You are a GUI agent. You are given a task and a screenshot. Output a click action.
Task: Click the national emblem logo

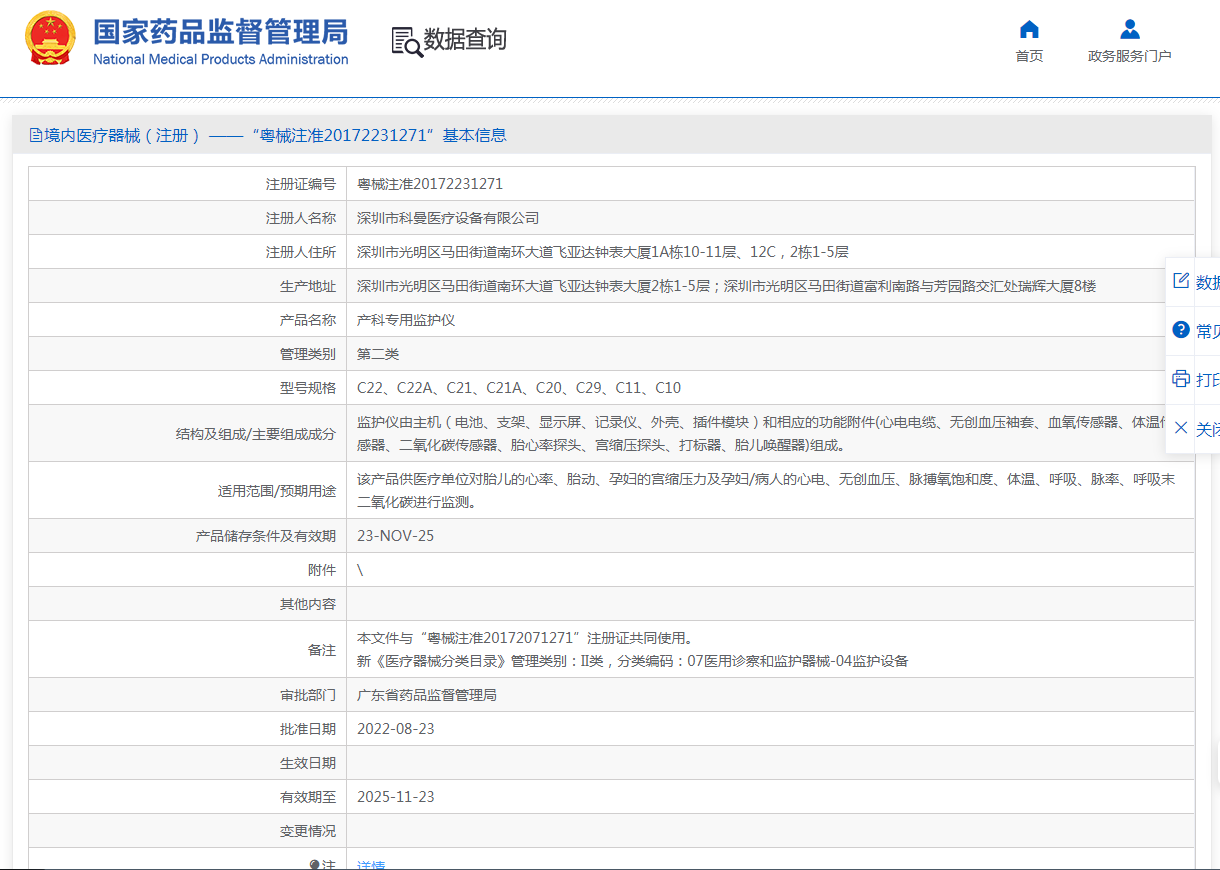tap(50, 38)
